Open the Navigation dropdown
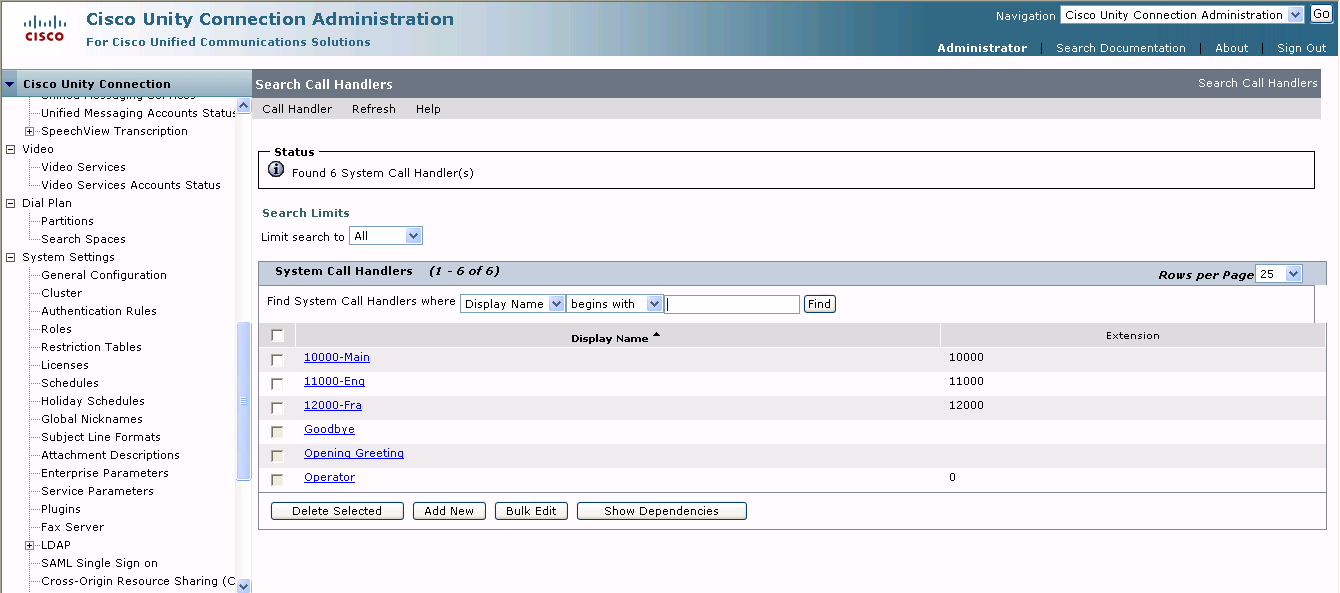The width and height of the screenshot is (1340, 593). (x=1182, y=15)
